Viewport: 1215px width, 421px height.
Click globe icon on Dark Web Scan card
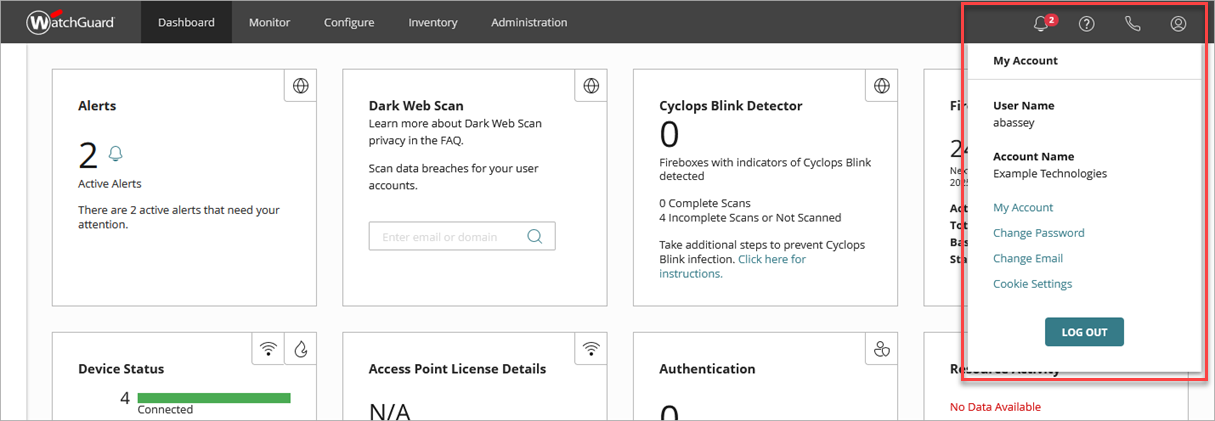591,86
